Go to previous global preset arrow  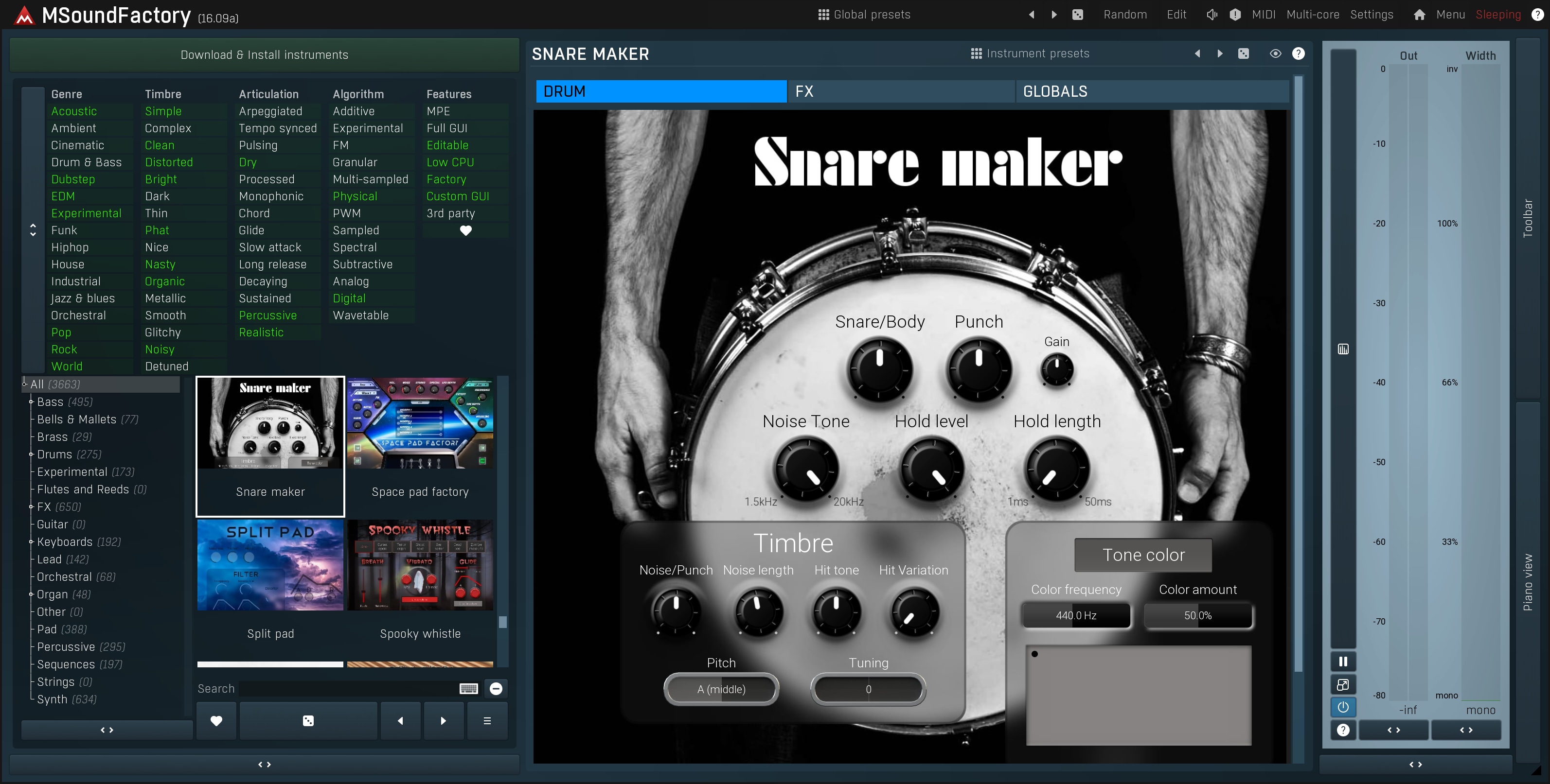coord(1032,15)
